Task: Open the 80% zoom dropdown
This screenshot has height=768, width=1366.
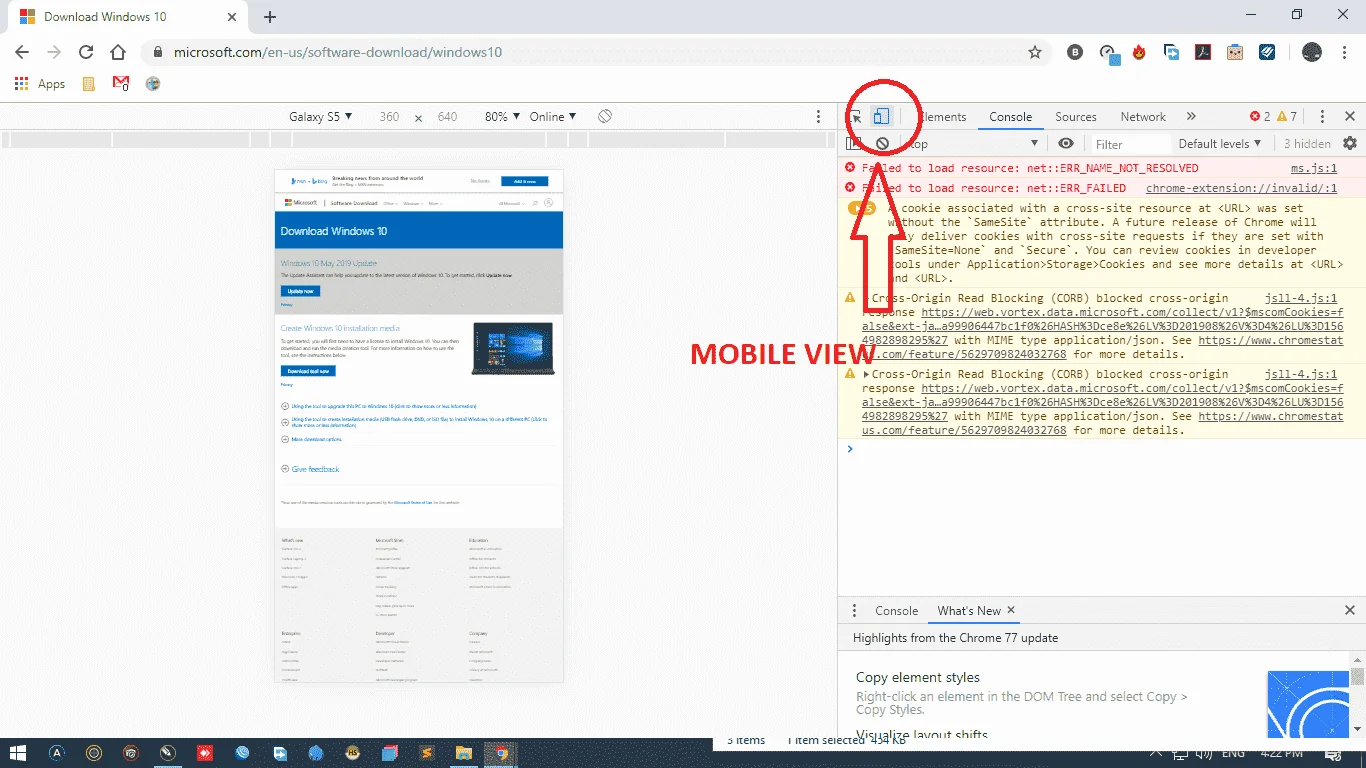Action: (x=502, y=117)
